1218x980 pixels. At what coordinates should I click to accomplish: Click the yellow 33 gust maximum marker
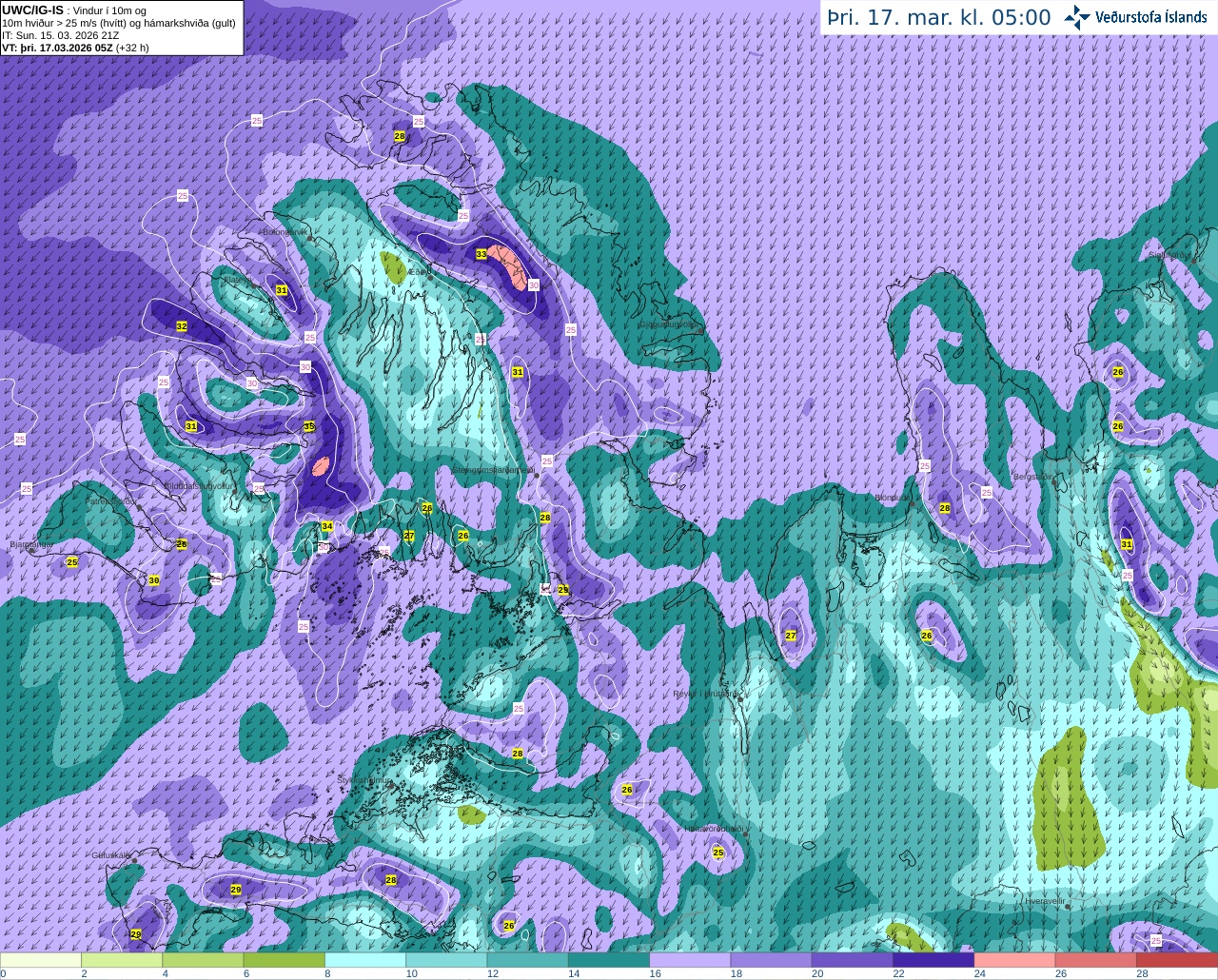tap(481, 254)
